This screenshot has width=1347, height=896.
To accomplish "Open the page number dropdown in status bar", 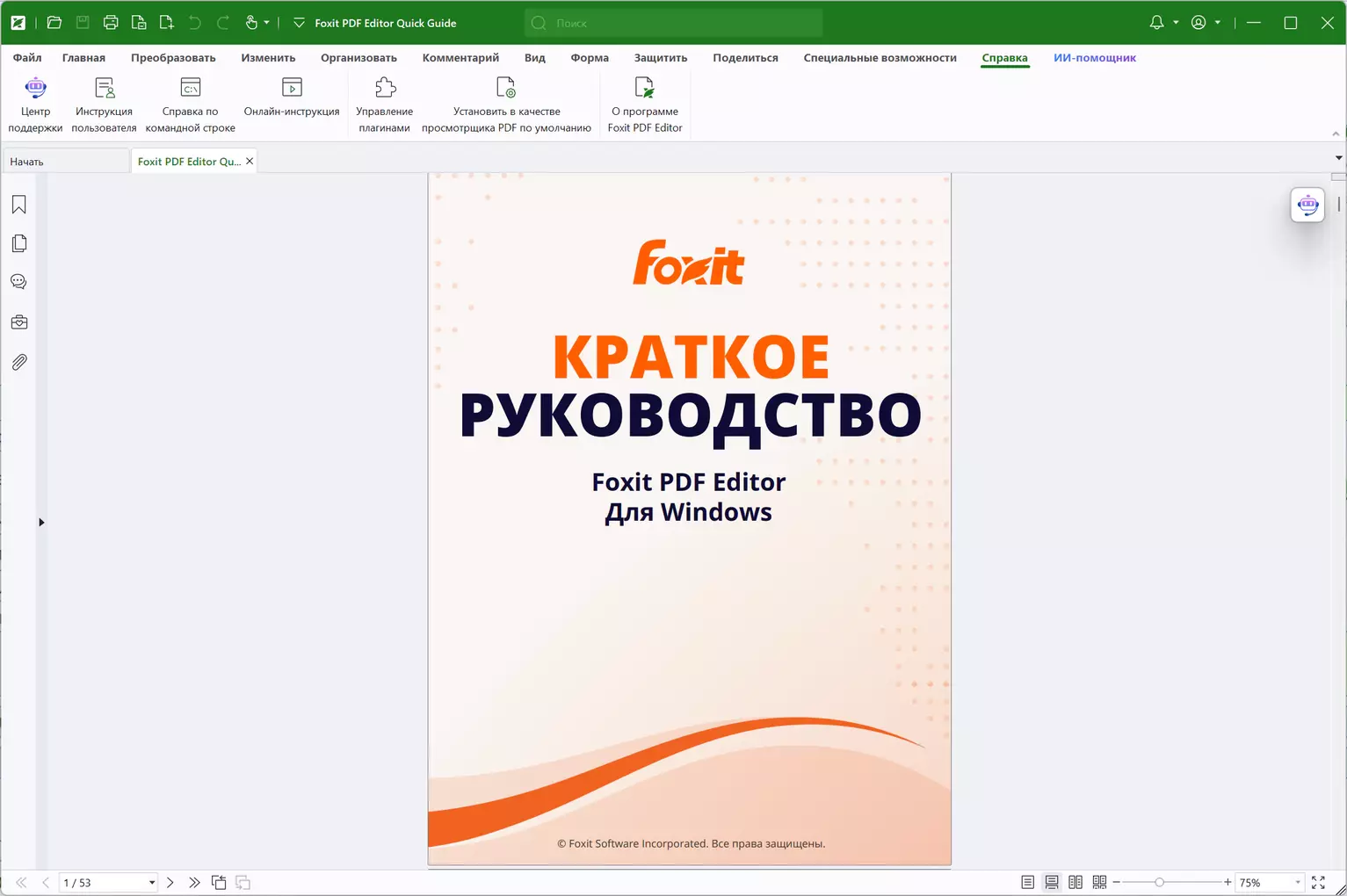I will point(152,883).
